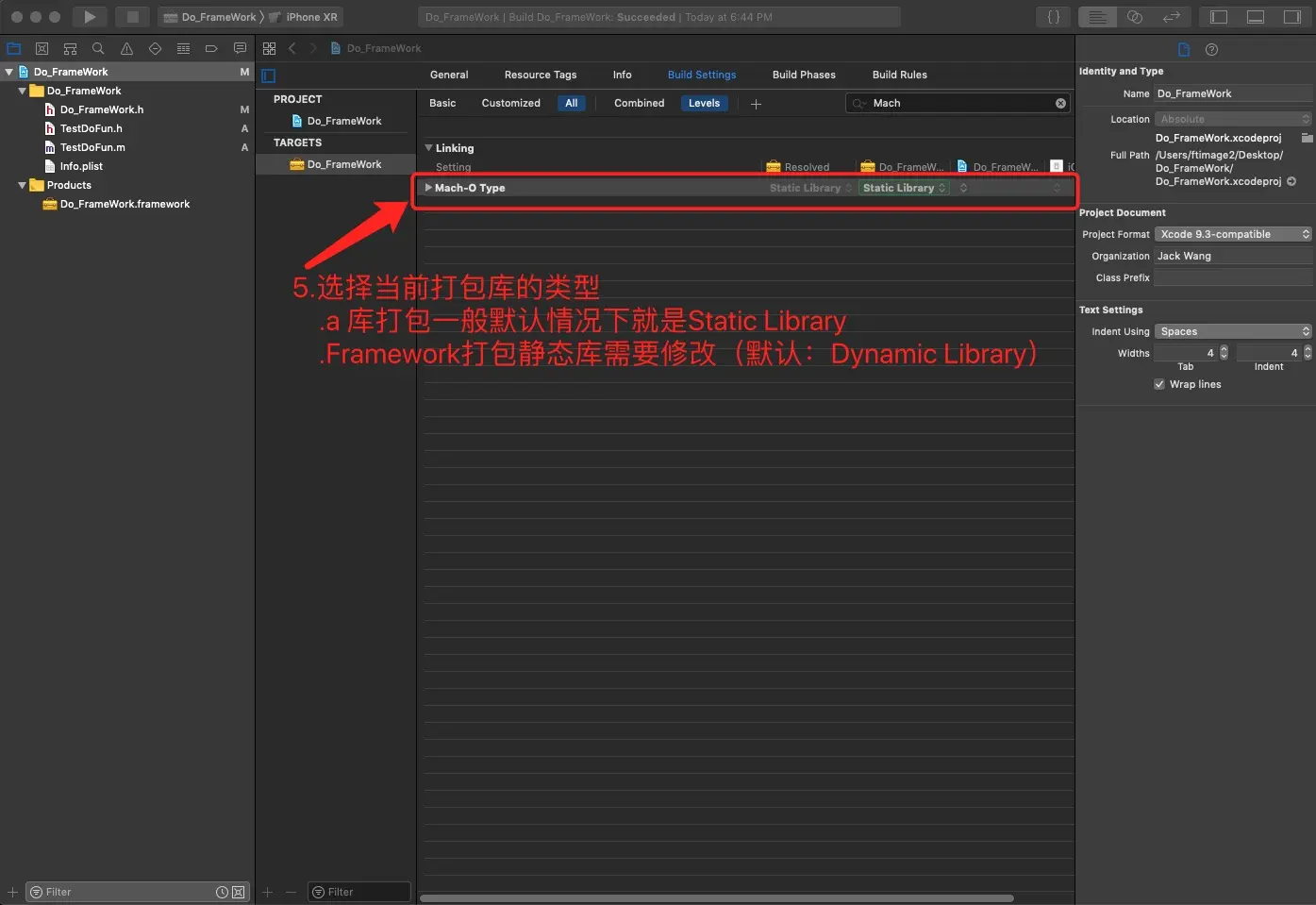Adjust the Indent width stepper
Screen dimensions: 1316x905
(x=1308, y=353)
